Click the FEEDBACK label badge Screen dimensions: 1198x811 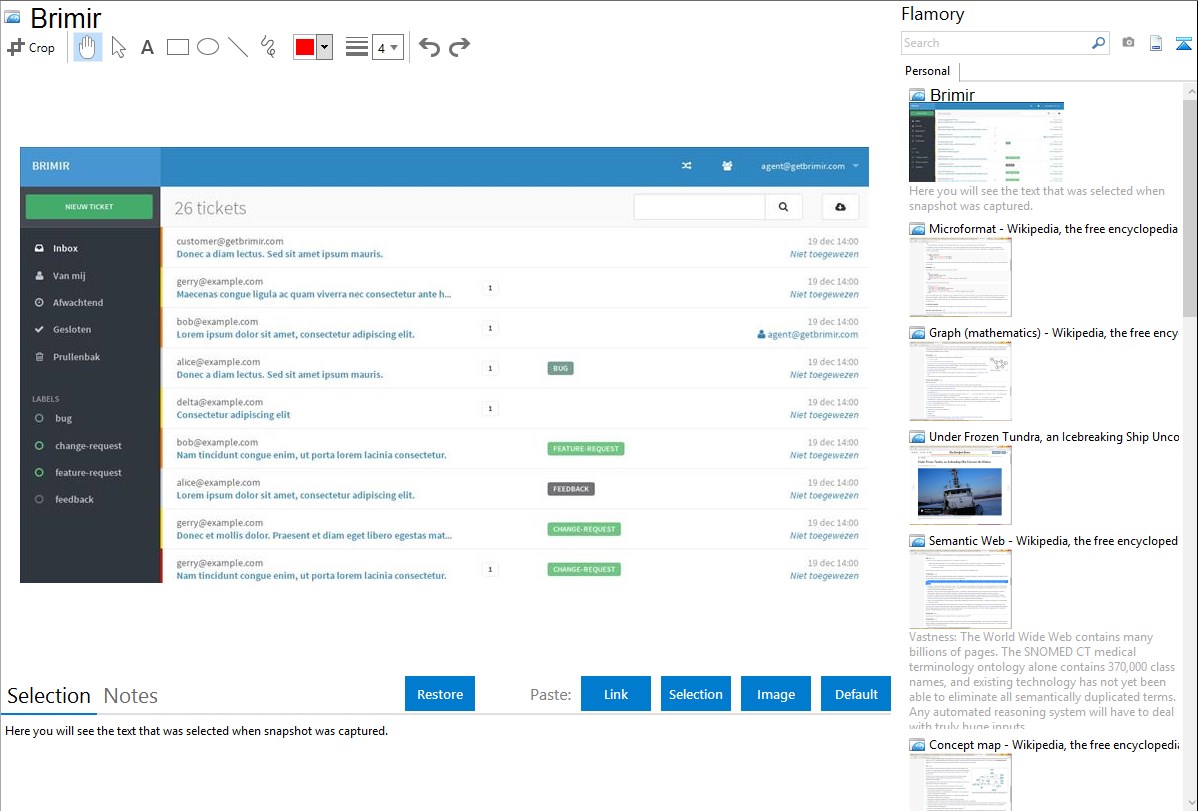coord(571,489)
